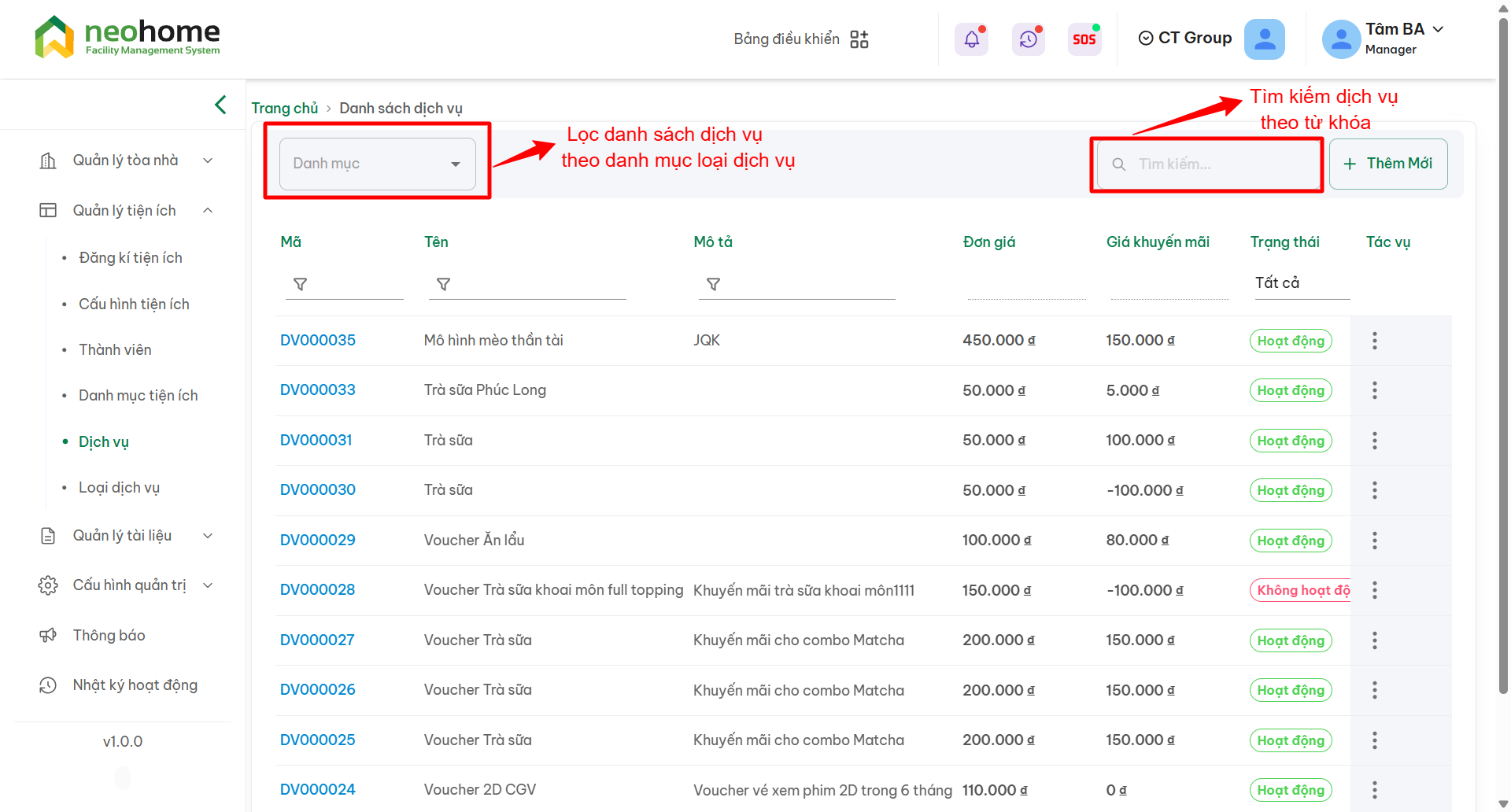Open three-dot actions menu for DV000028

pyautogui.click(x=1374, y=590)
